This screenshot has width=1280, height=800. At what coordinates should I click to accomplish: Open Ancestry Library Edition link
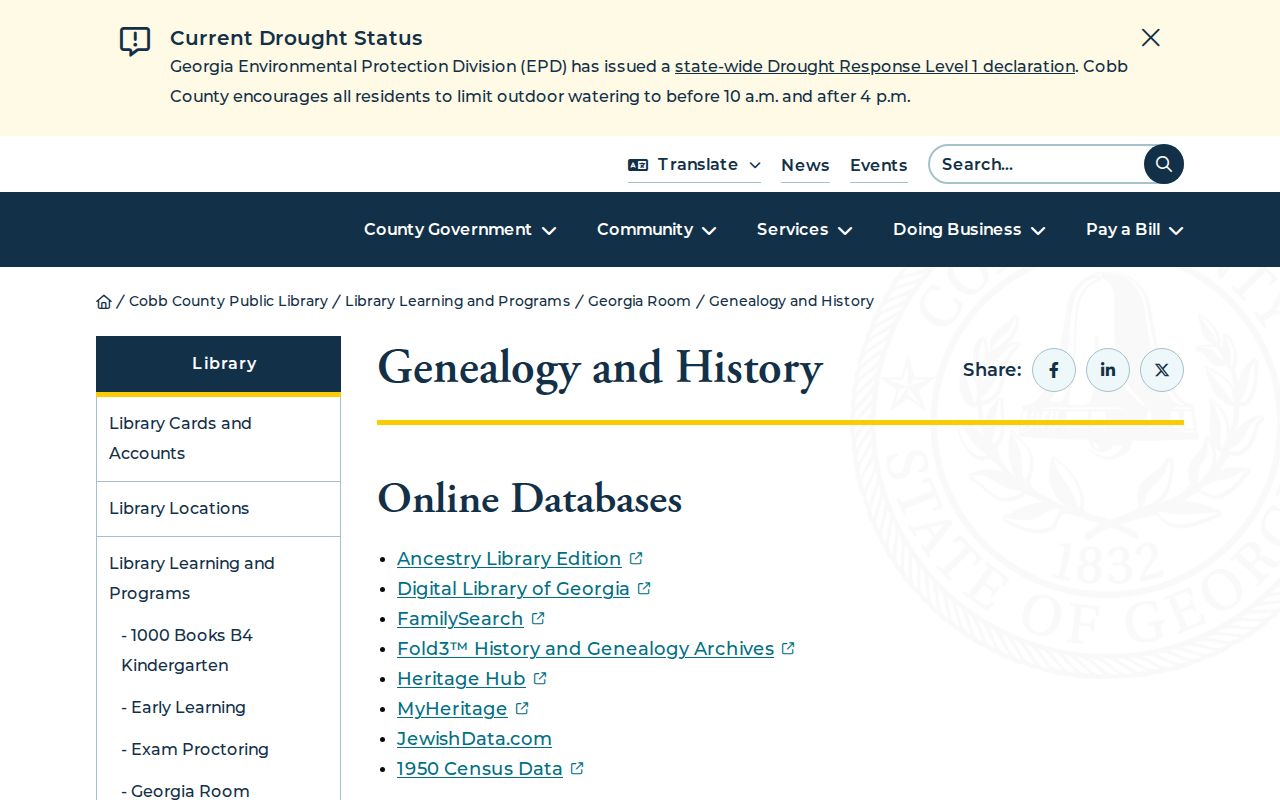tap(509, 558)
